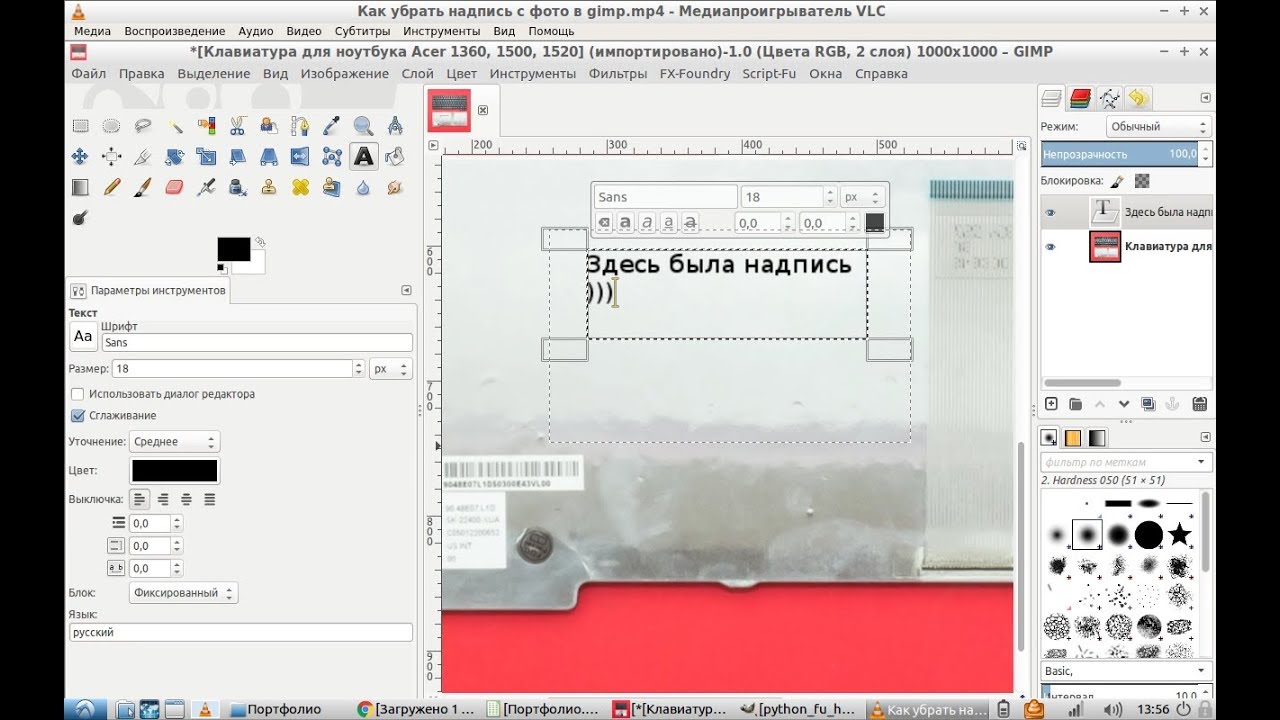Hide the text layer via its eye icon

click(1050, 212)
